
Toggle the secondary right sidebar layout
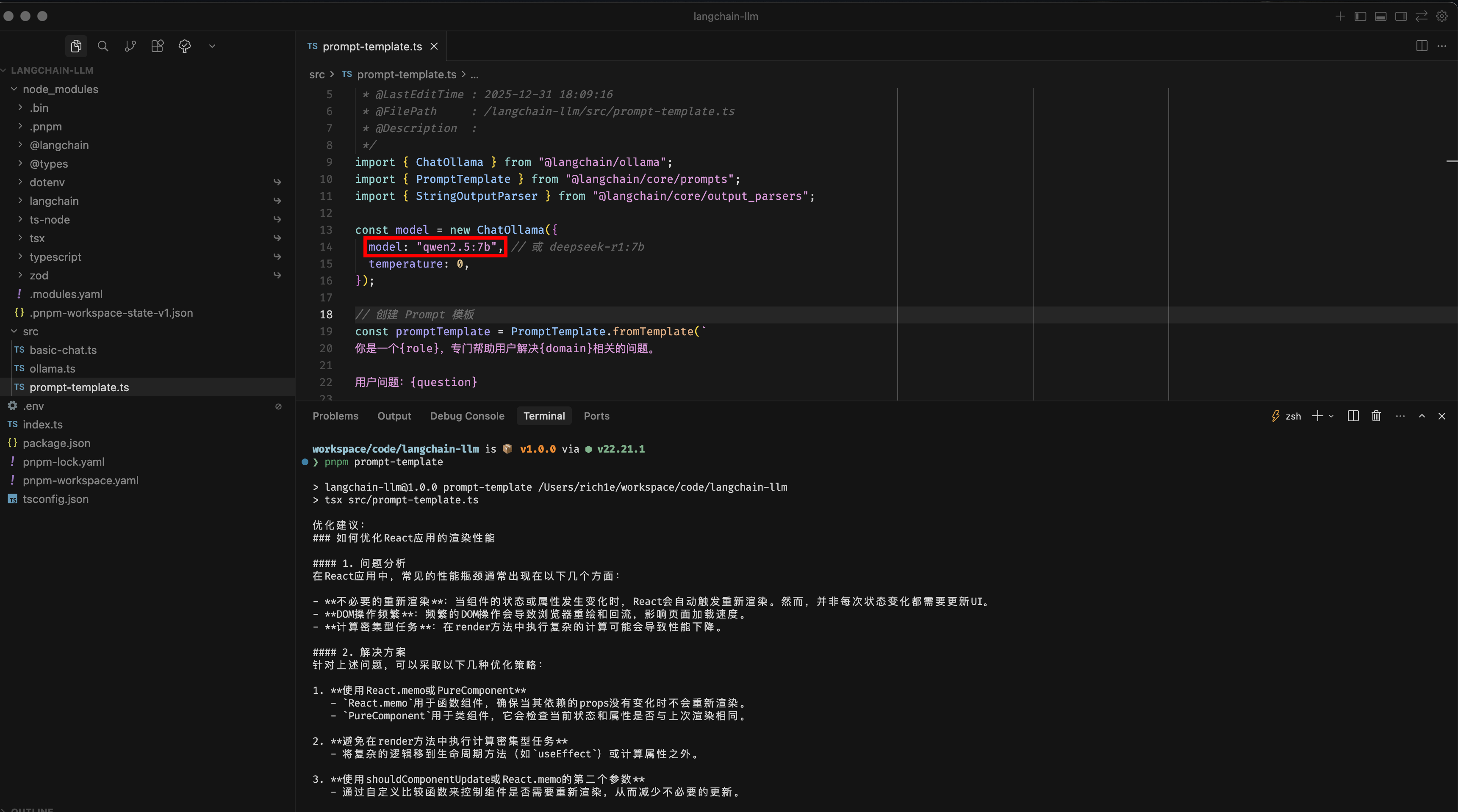pyautogui.click(x=1401, y=17)
